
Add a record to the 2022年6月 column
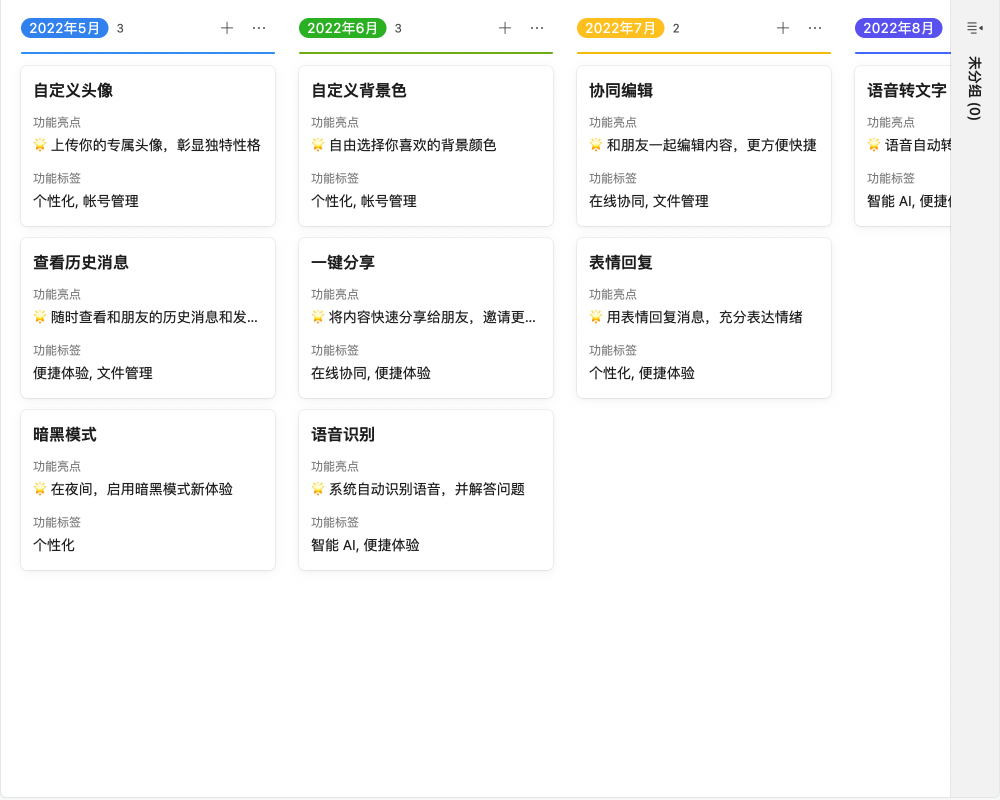505,28
